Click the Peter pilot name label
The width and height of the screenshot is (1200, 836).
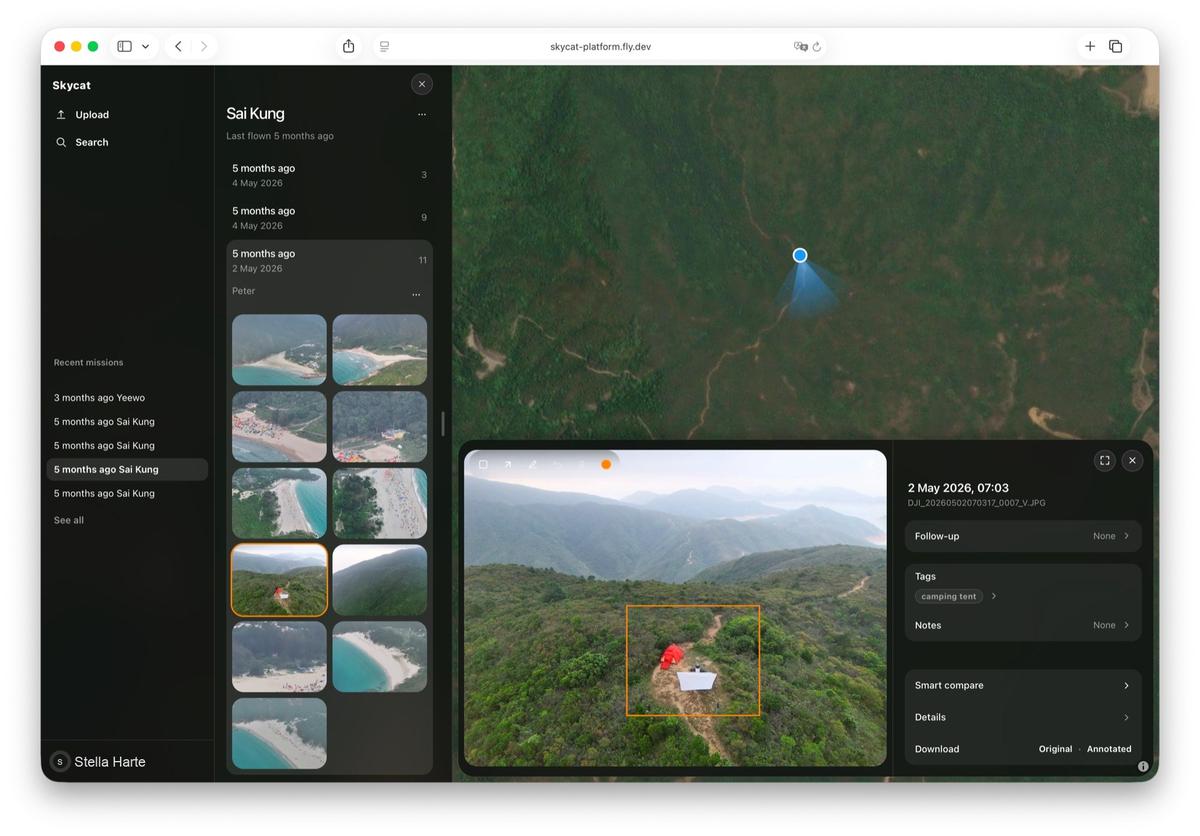[x=244, y=292]
